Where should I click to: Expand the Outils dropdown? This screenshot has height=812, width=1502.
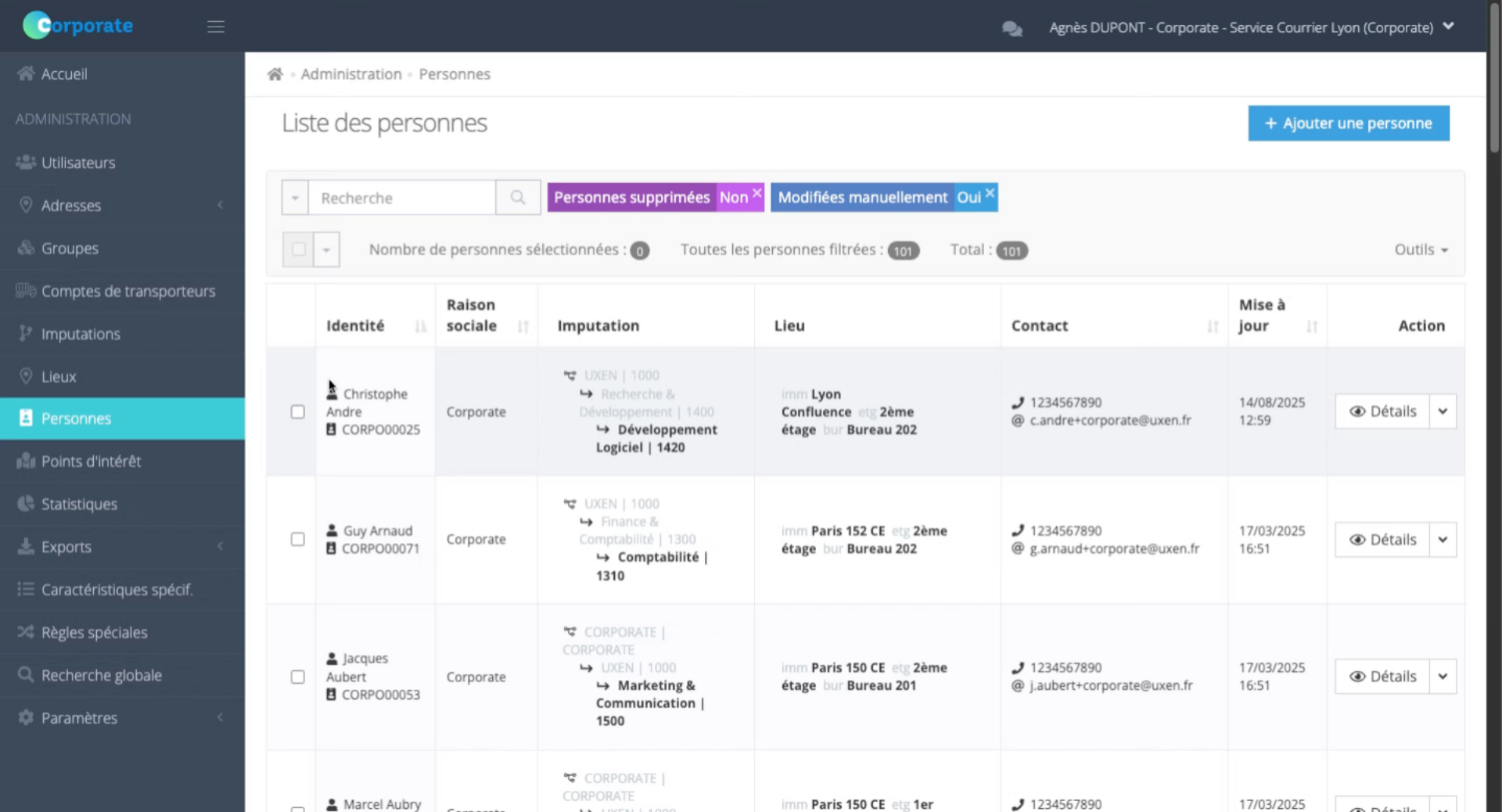[1421, 250]
